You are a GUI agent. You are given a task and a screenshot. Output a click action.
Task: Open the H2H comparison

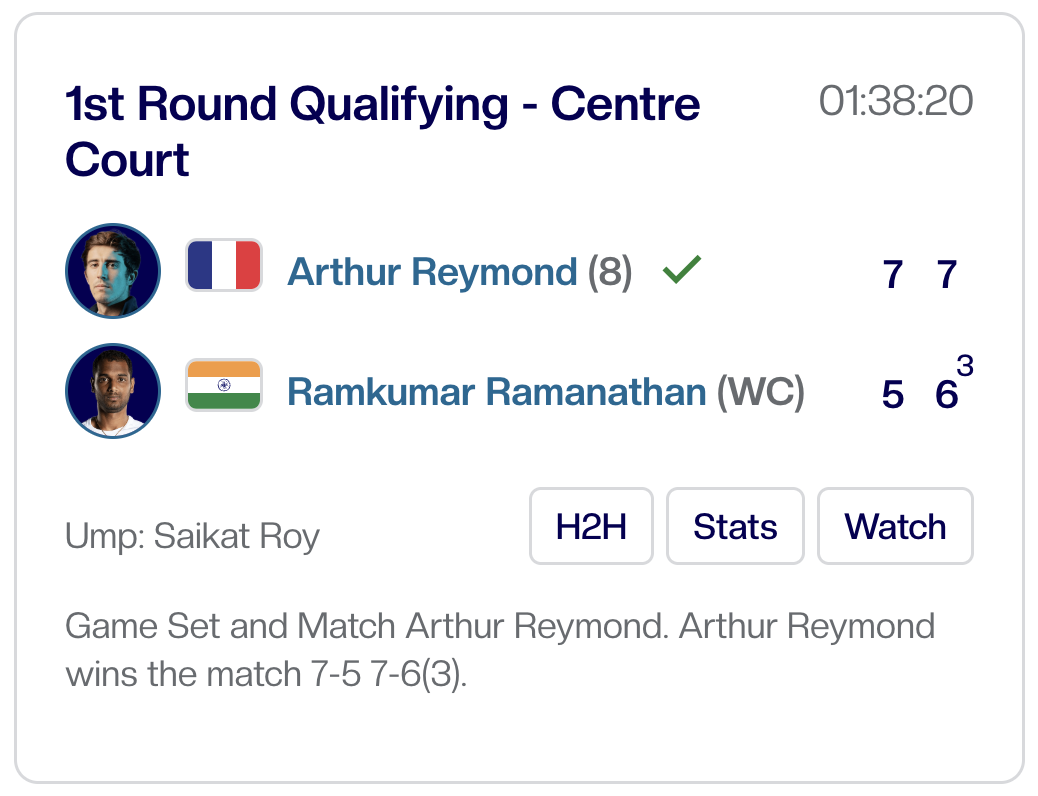click(591, 526)
